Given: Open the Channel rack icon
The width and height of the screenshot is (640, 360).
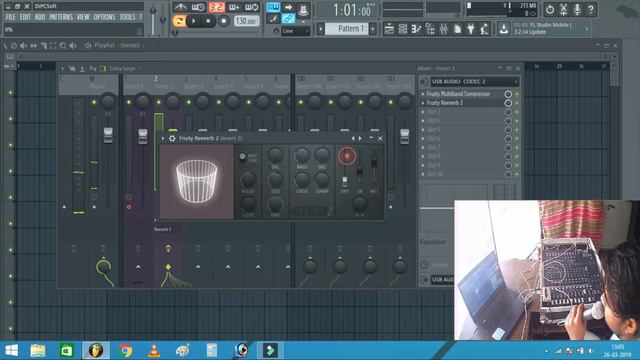Looking at the screenshot, I should (x=403, y=29).
